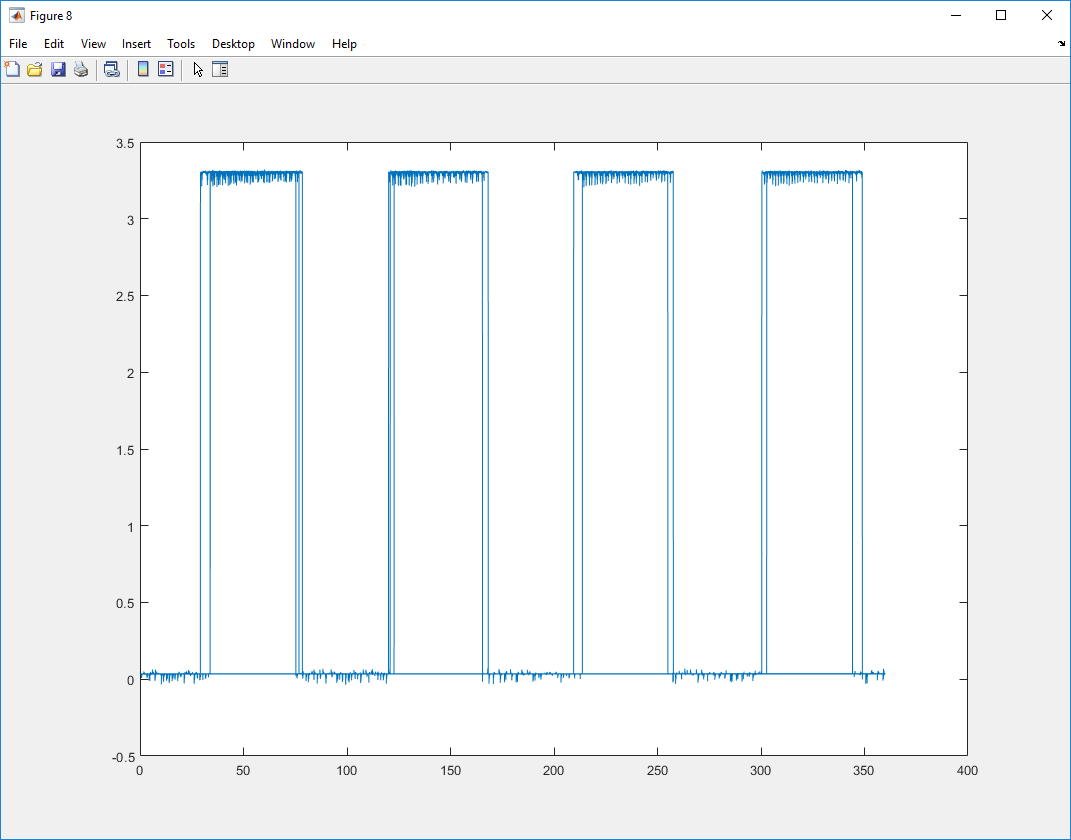This screenshot has width=1071, height=840.
Task: Open the Edit menu
Action: pyautogui.click(x=54, y=44)
